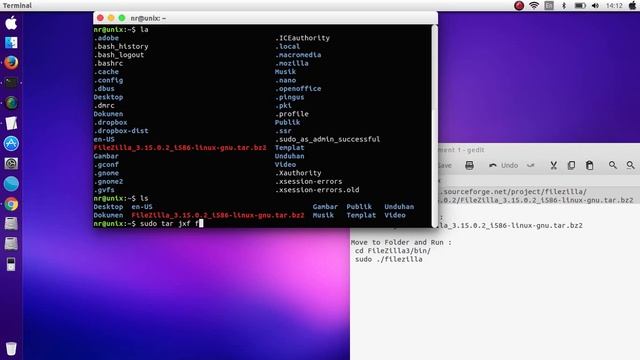Viewport: 640px width, 360px height.
Task: Click the 'cd FileZilla3/bin/' line in gedit
Action: (393, 251)
